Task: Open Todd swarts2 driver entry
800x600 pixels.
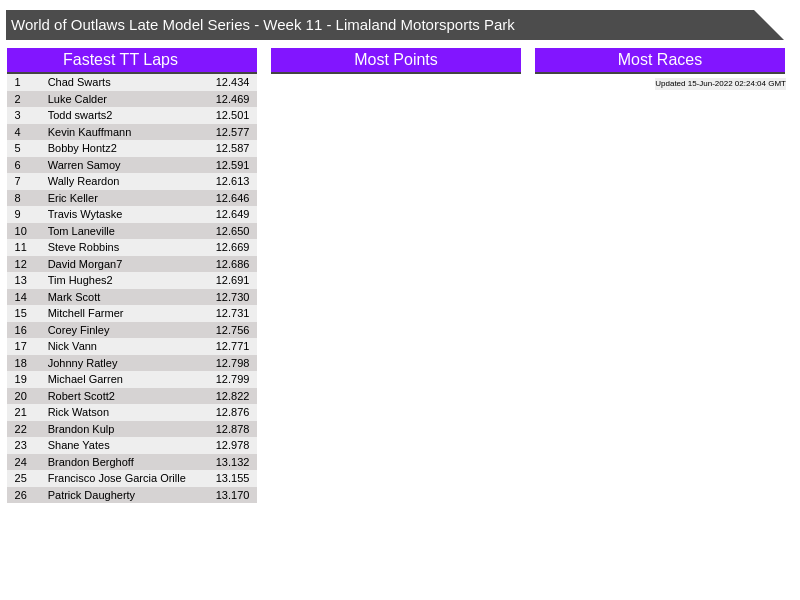Action: pyautogui.click(x=80, y=115)
